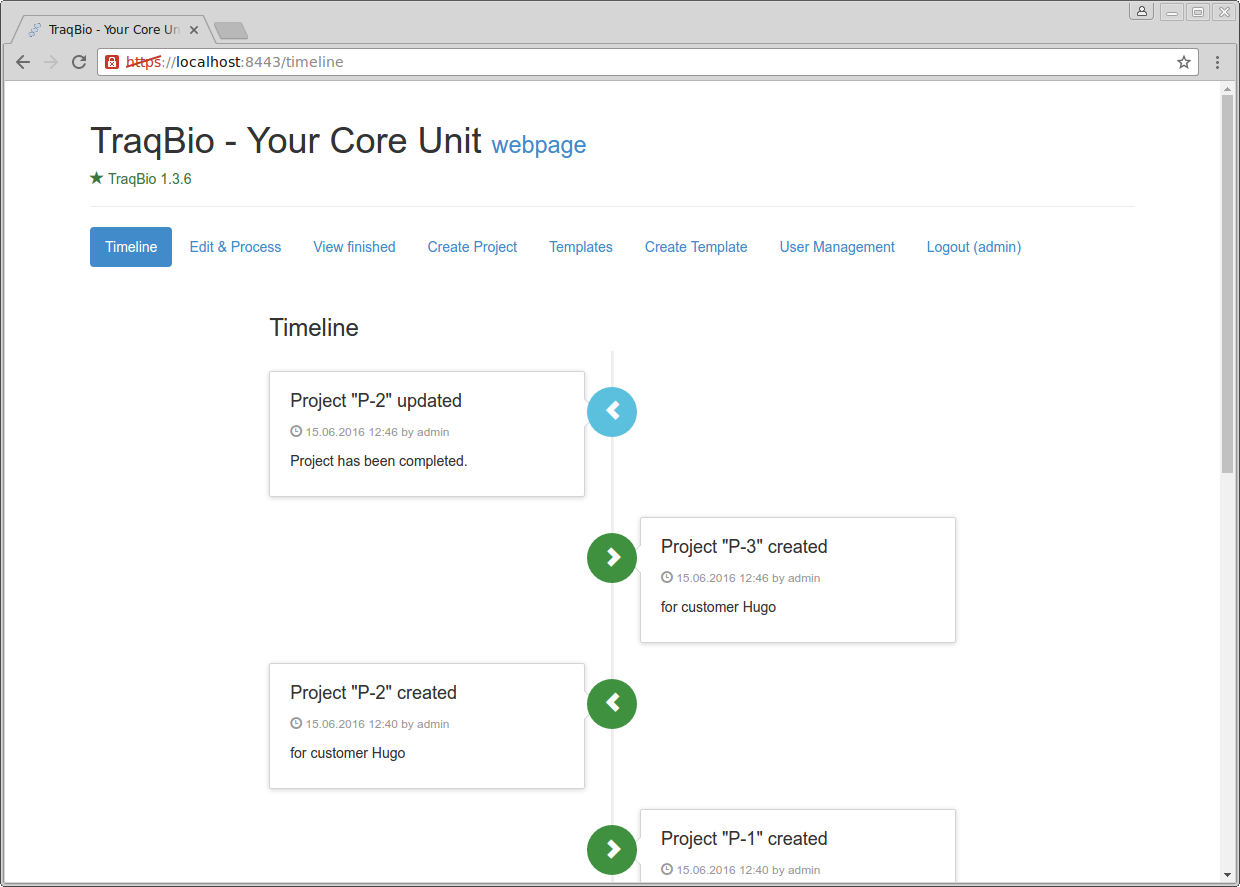Viewport: 1240px width, 887px height.
Task: Switch to the Templates tab
Action: tap(581, 247)
